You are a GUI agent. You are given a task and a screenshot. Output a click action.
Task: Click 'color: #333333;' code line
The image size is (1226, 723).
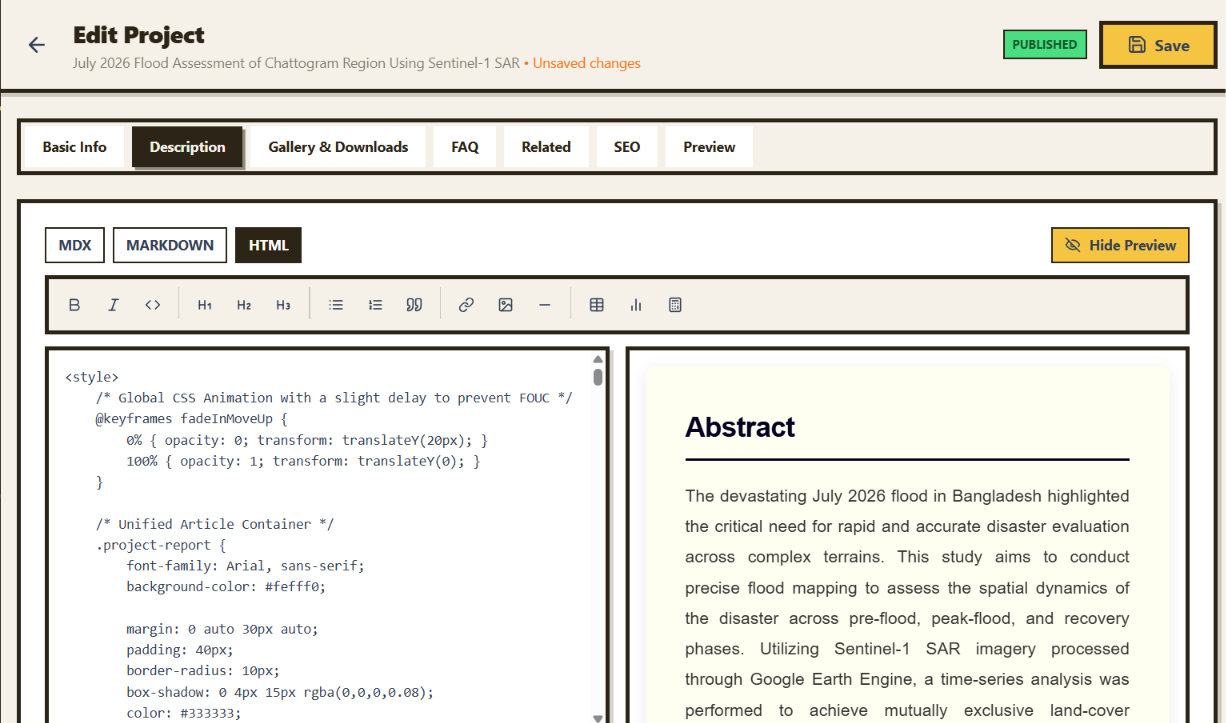pos(184,713)
